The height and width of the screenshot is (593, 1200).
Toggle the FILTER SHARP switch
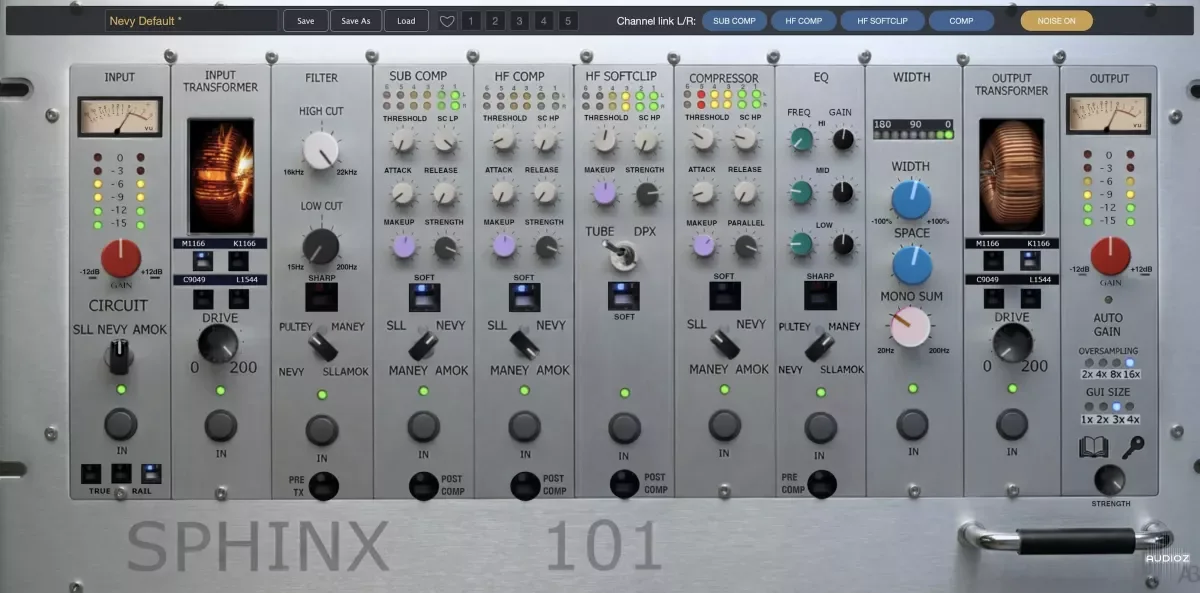click(x=321, y=296)
